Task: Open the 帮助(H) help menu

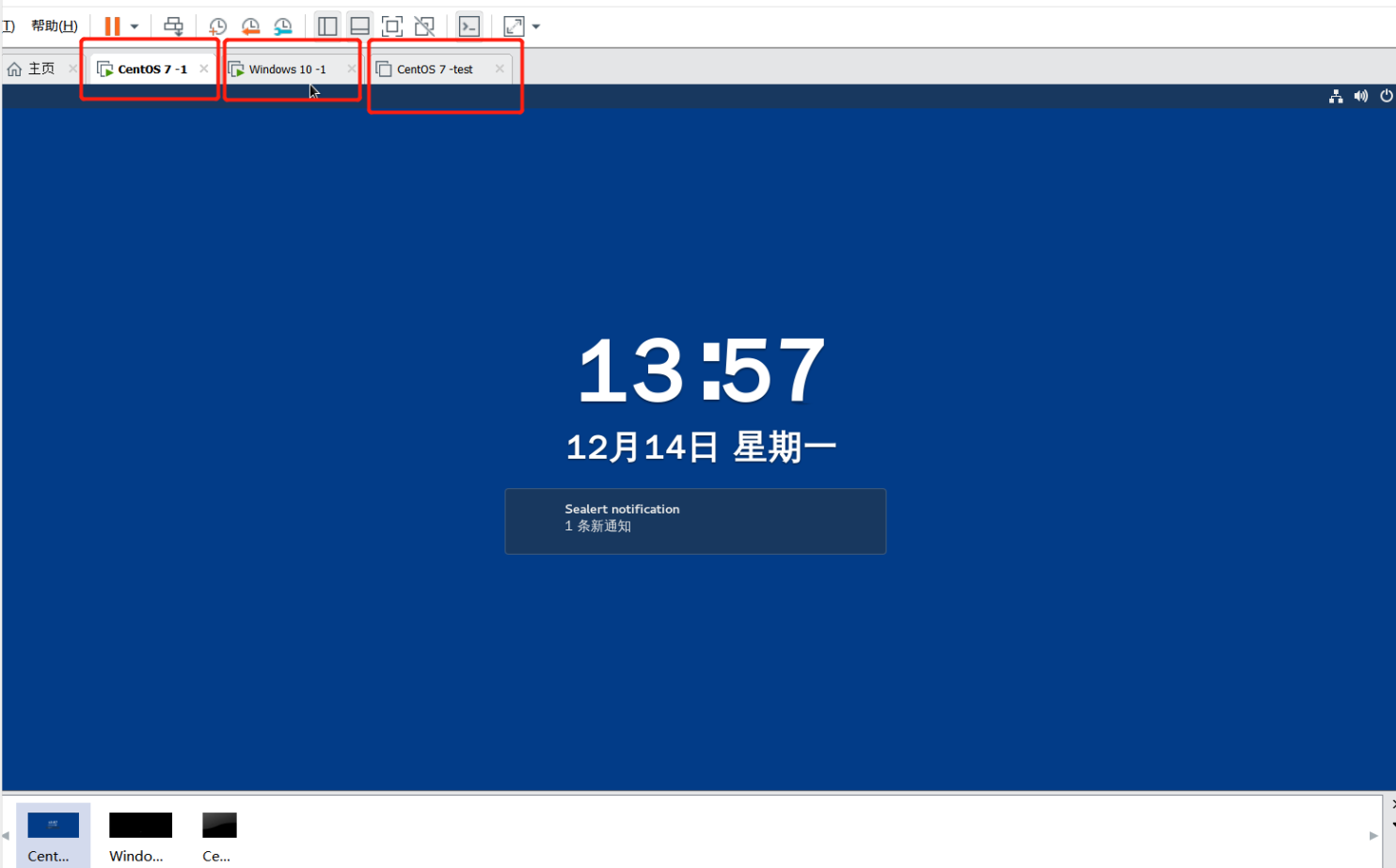Action: pos(55,25)
